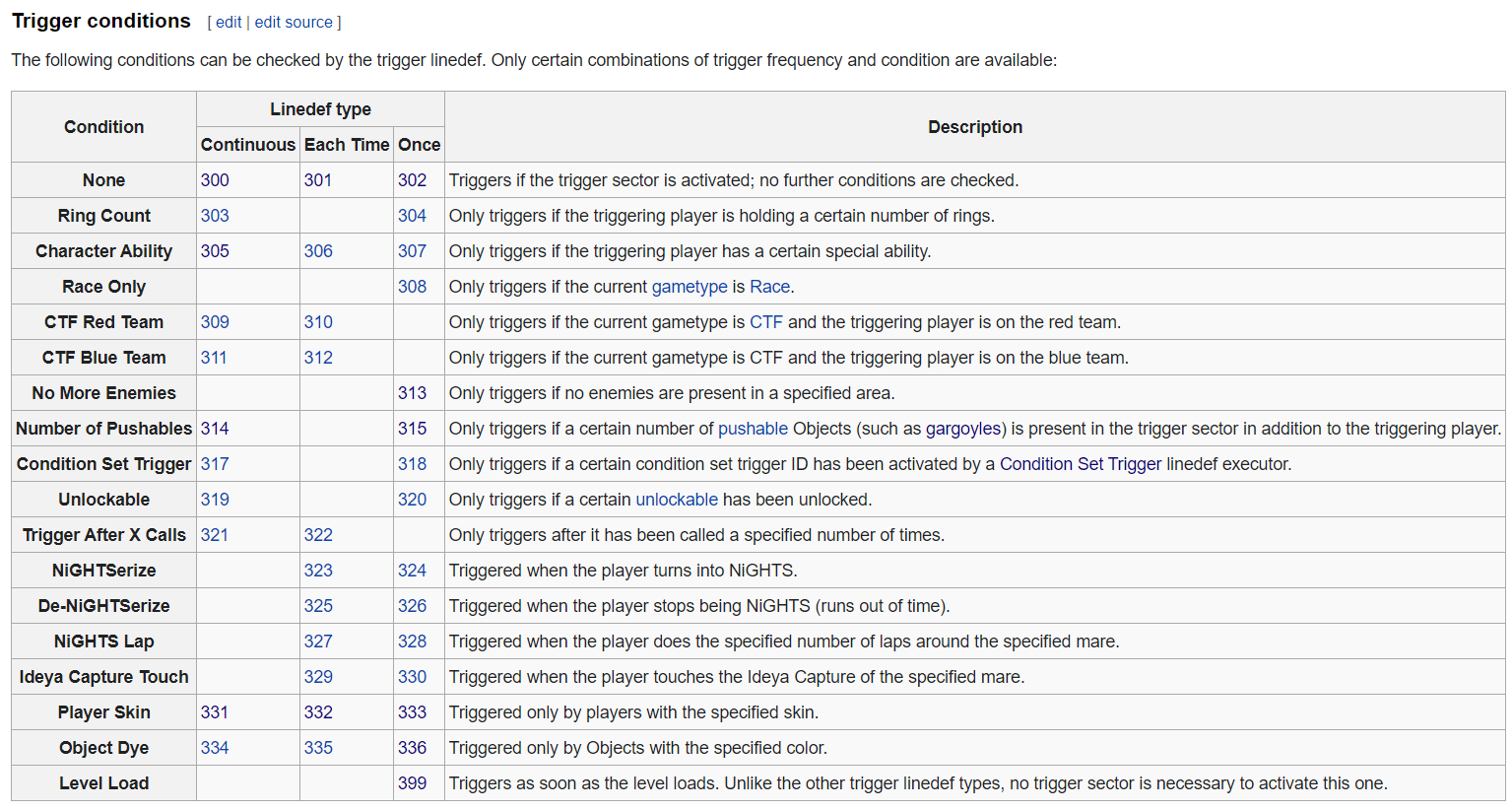This screenshot has width=1512, height=810.
Task: Open the 308 Race Only link
Action: pyautogui.click(x=413, y=287)
